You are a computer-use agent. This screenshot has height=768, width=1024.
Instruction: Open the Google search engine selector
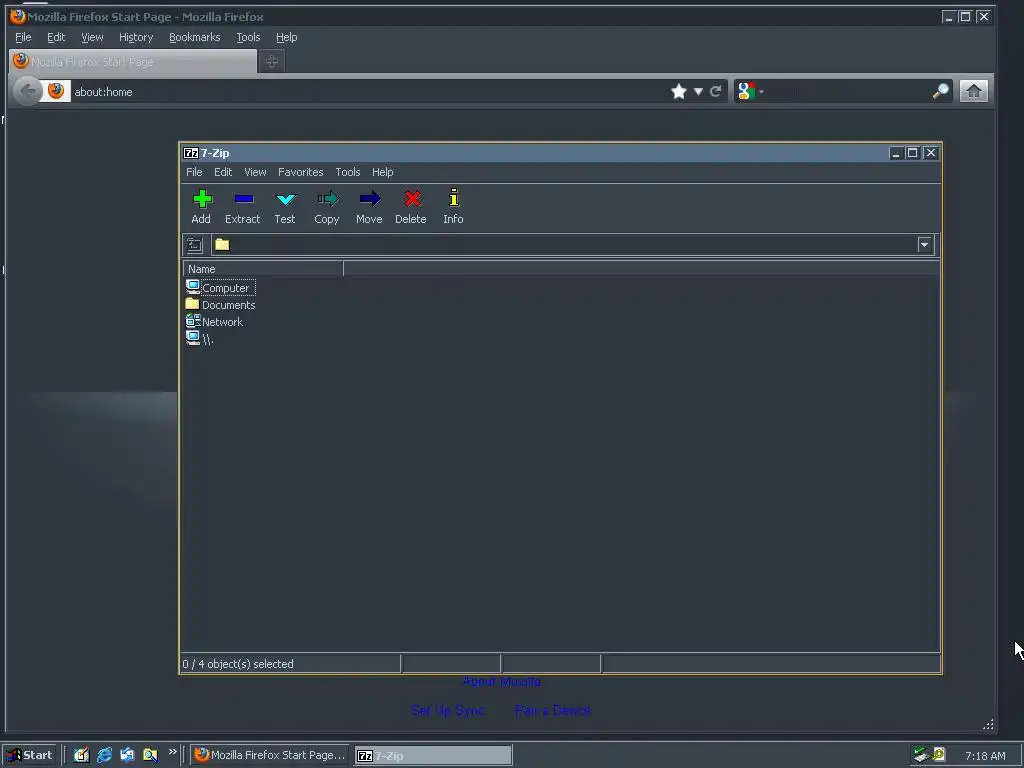coord(750,91)
